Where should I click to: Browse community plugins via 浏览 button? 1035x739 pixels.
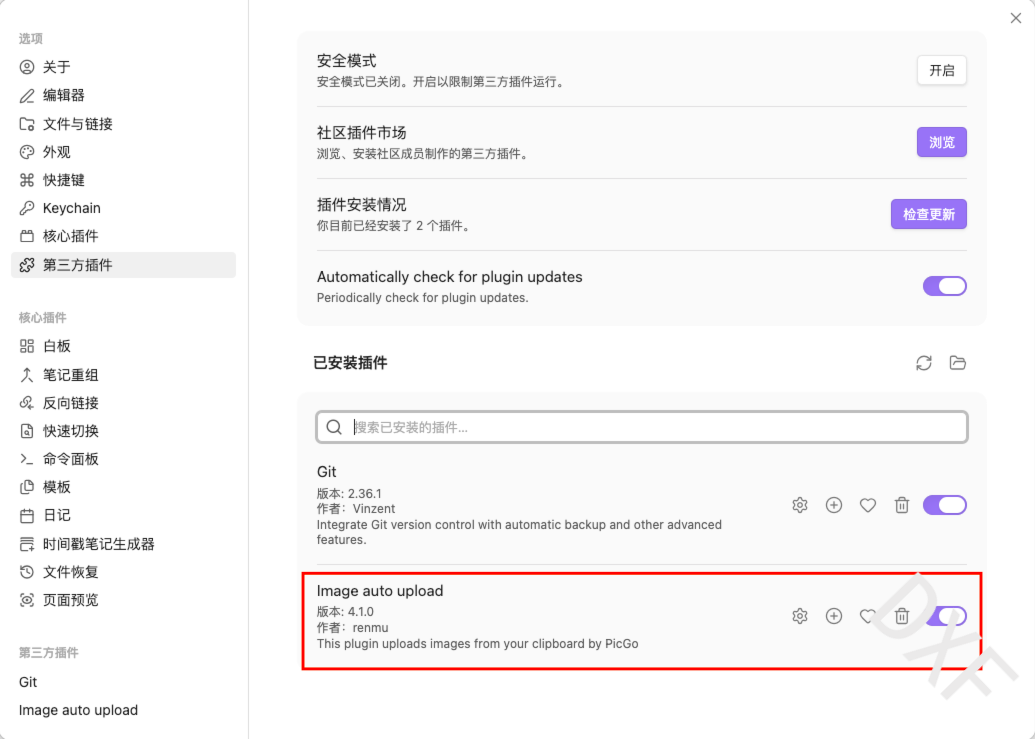[941, 142]
